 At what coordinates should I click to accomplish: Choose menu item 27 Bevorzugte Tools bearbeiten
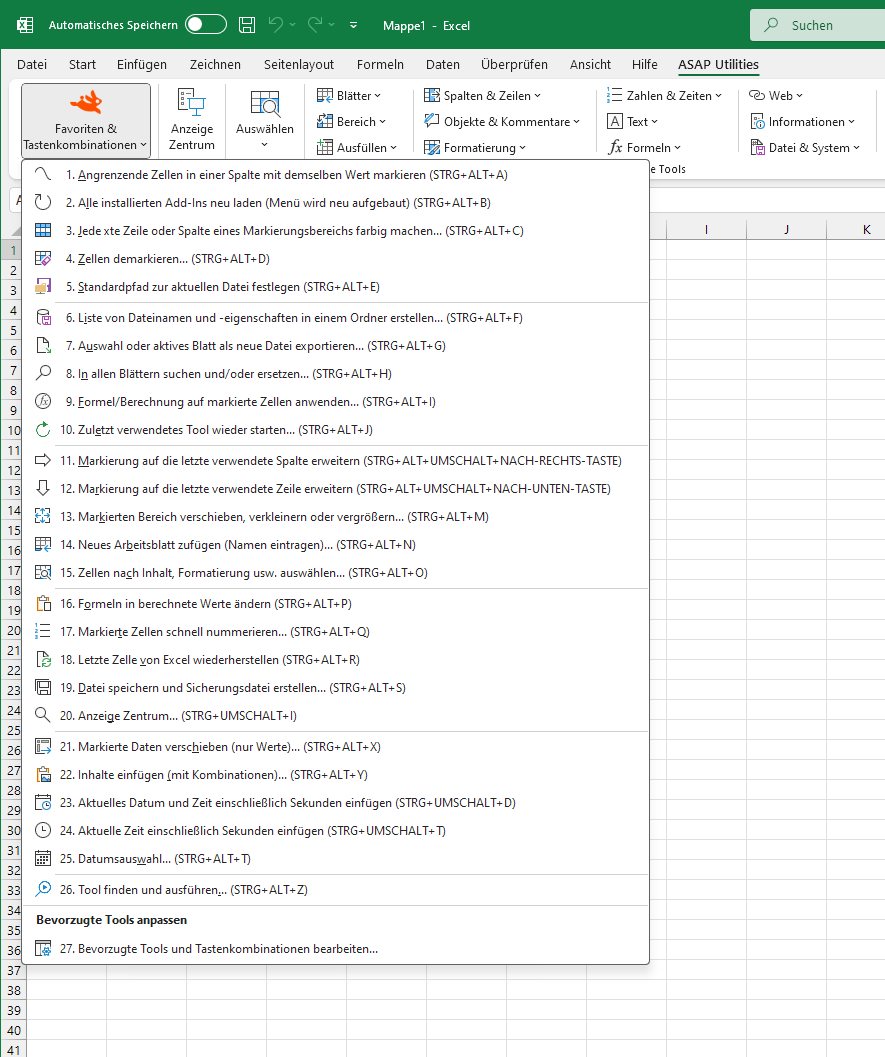click(336, 948)
